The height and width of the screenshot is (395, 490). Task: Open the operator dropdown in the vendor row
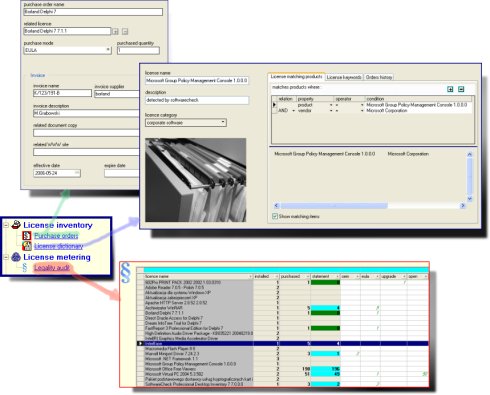pyautogui.click(x=362, y=110)
